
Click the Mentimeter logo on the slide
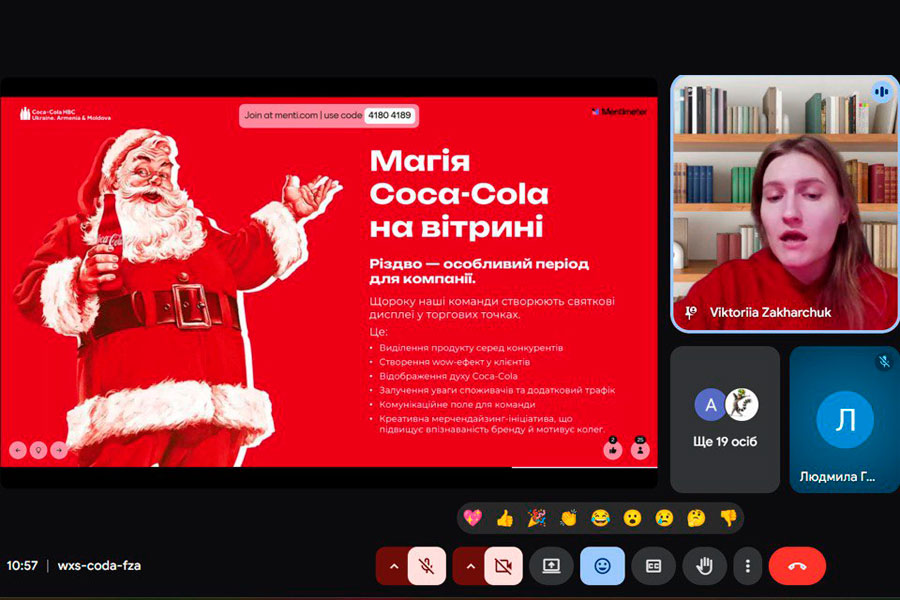(619, 112)
